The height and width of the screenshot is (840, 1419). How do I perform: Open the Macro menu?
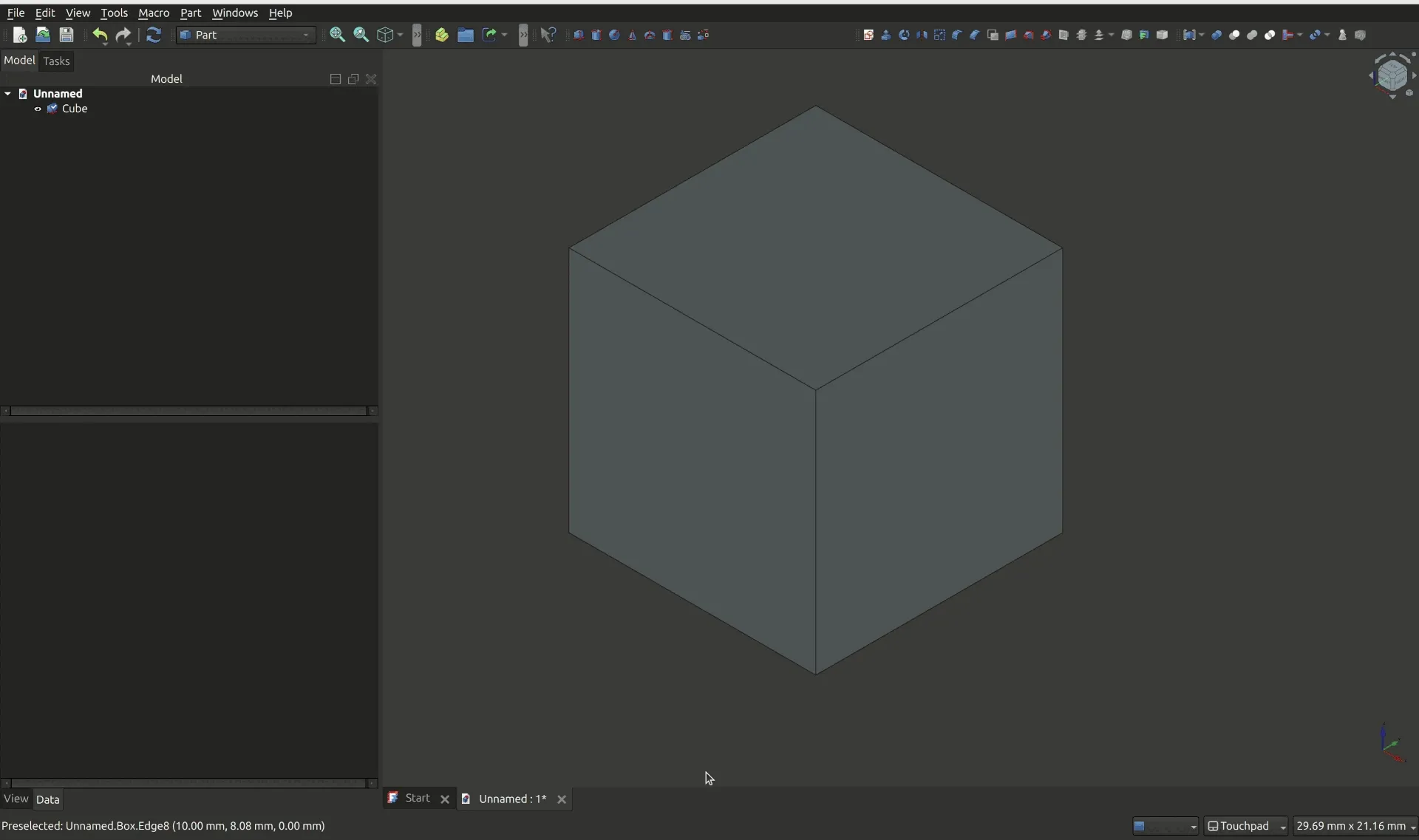point(154,13)
